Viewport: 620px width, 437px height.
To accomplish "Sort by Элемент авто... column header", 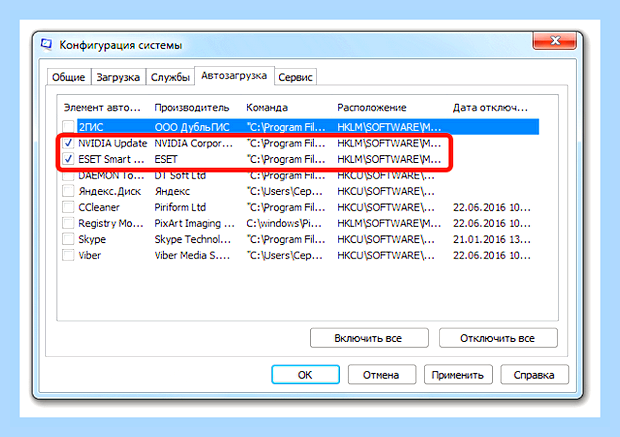I will (102, 108).
